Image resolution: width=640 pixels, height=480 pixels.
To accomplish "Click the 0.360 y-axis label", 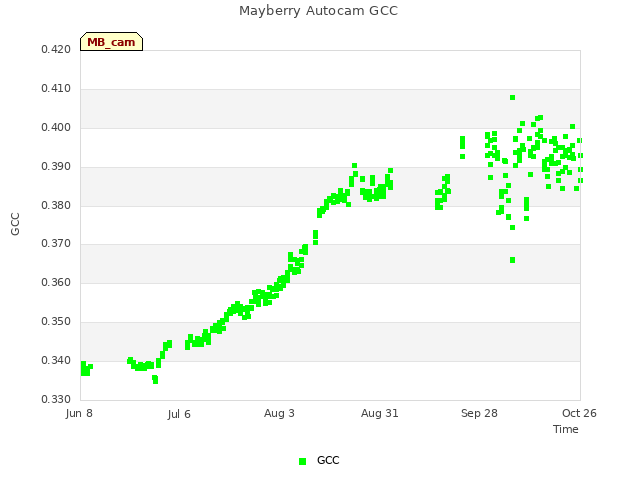I will pos(56,282).
